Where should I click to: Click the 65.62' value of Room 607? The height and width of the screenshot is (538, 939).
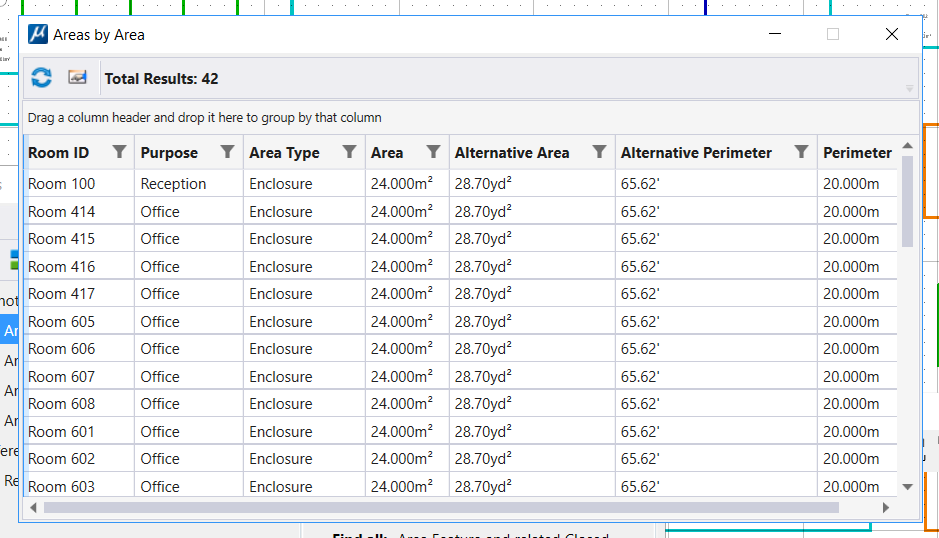tap(716, 377)
